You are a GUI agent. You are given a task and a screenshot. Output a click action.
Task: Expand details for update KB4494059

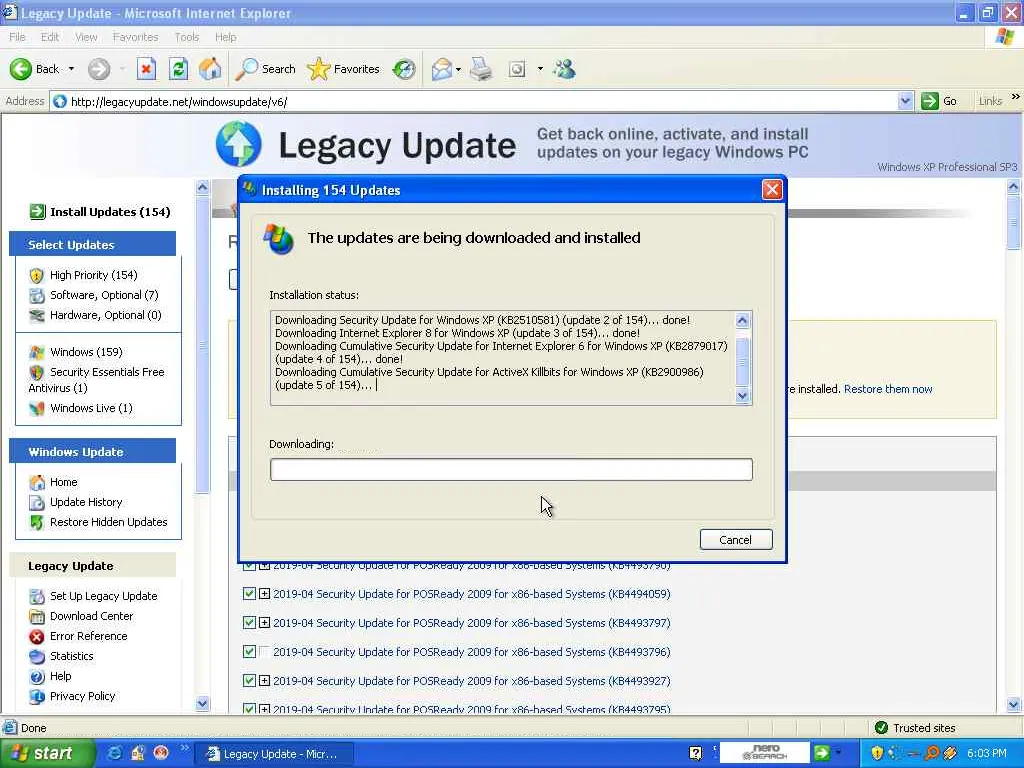click(264, 594)
